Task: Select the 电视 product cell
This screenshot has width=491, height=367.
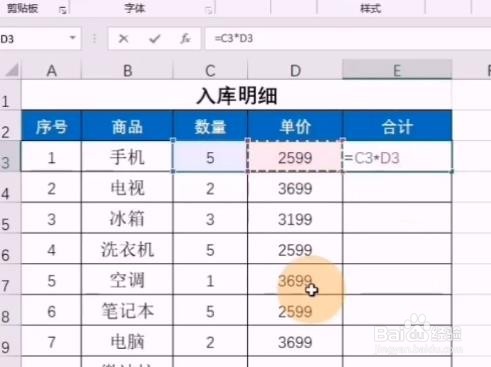Action: [x=127, y=187]
